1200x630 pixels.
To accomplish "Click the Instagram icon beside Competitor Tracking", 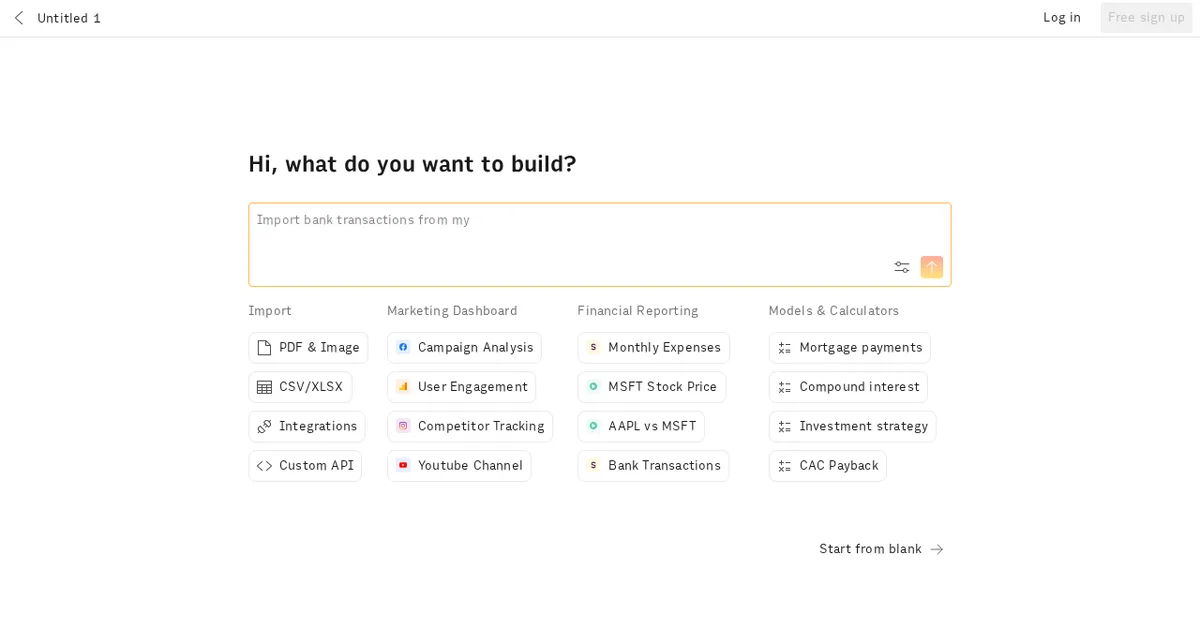I will click(x=403, y=426).
